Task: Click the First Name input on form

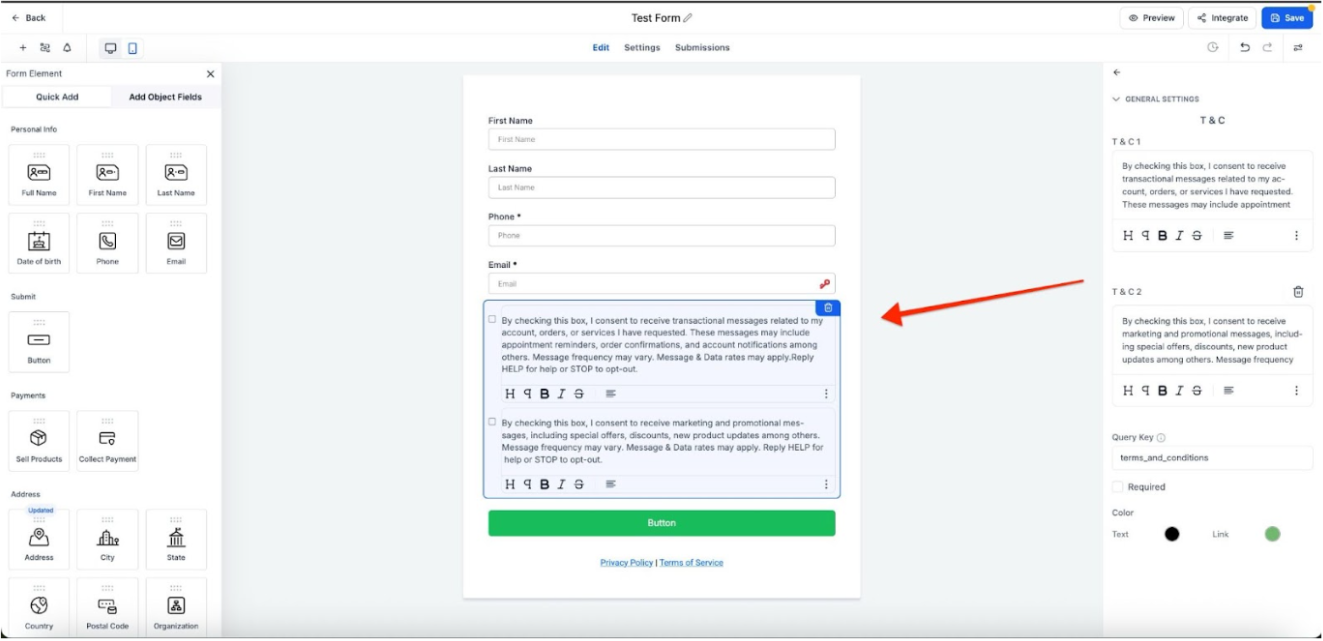Action: [x=661, y=140]
